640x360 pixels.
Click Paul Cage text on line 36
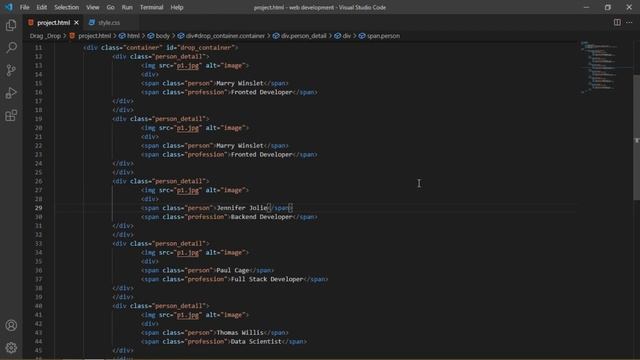tap(233, 270)
